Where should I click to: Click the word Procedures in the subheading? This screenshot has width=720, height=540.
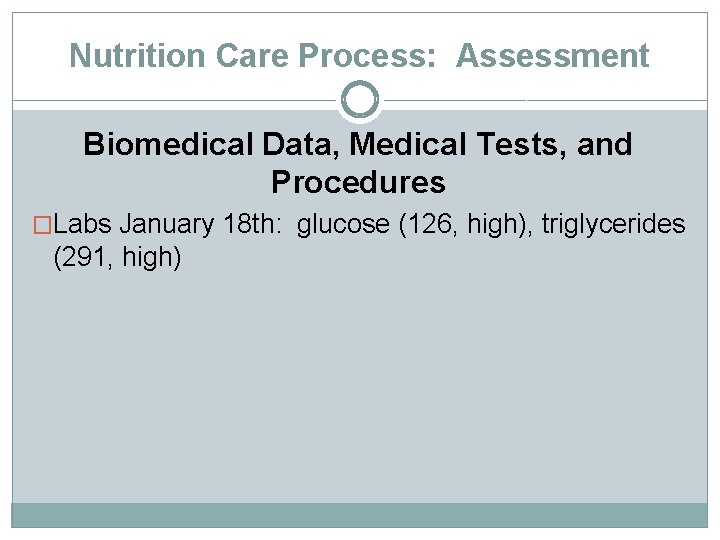point(358,182)
